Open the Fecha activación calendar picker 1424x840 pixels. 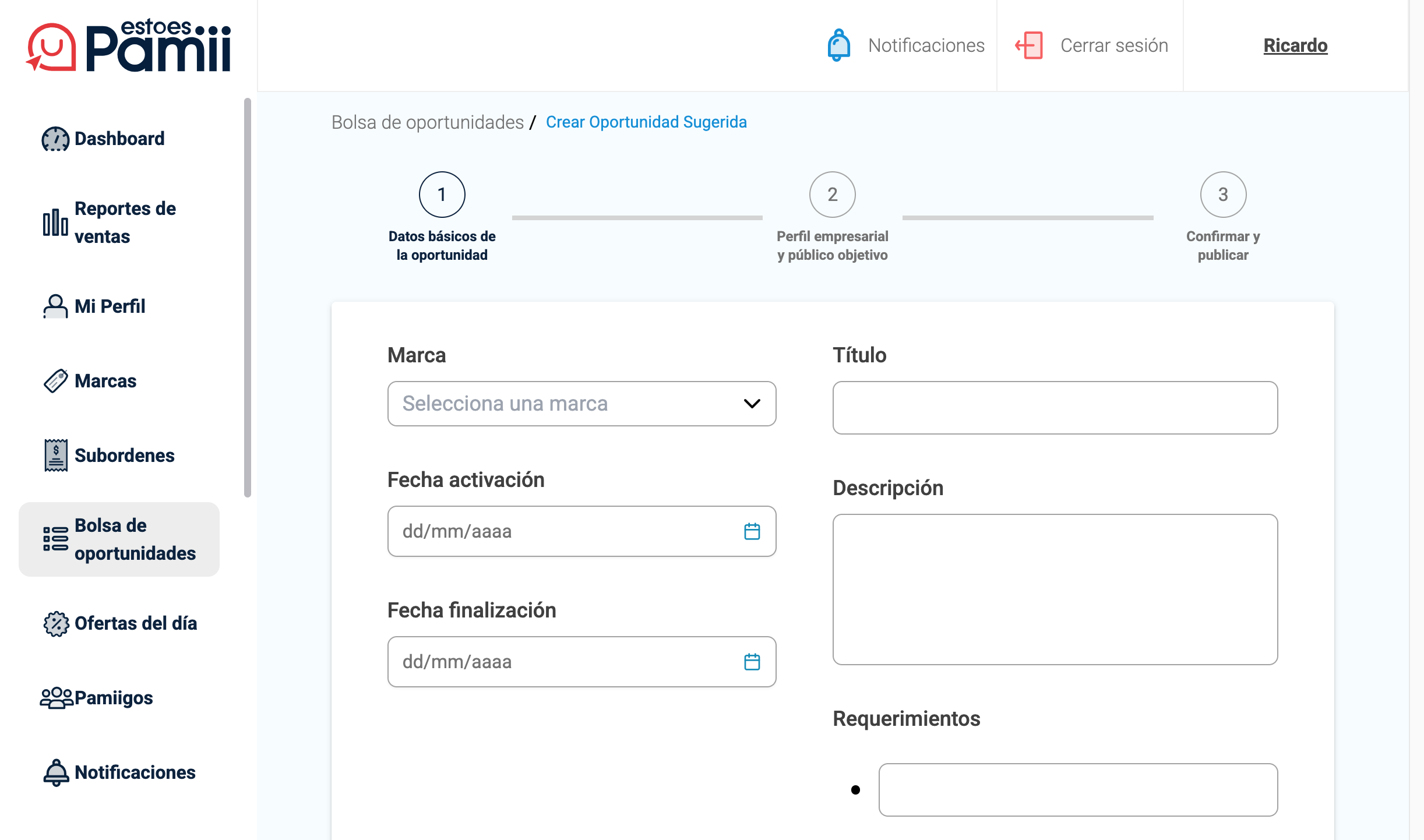coord(752,531)
